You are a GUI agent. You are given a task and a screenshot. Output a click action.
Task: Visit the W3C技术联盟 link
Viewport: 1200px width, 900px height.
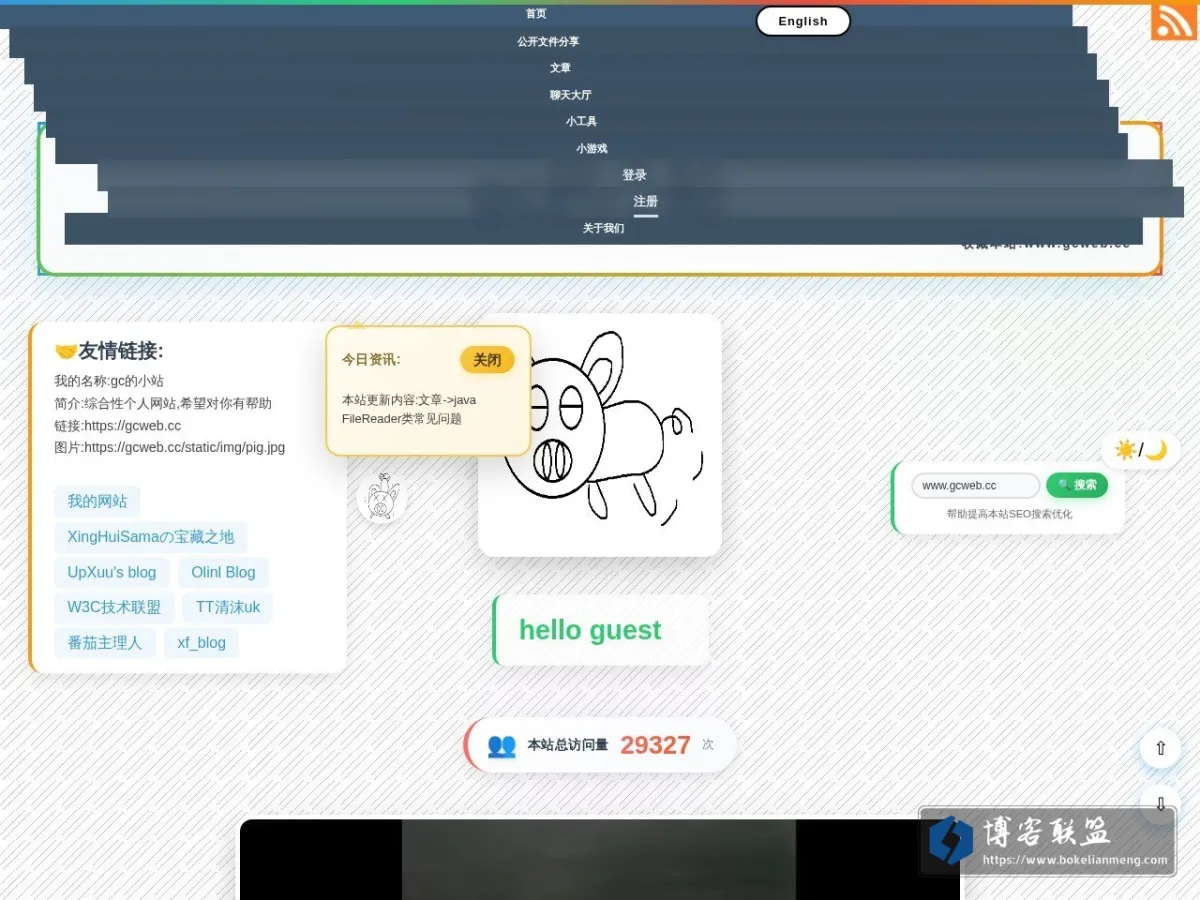pyautogui.click(x=114, y=608)
